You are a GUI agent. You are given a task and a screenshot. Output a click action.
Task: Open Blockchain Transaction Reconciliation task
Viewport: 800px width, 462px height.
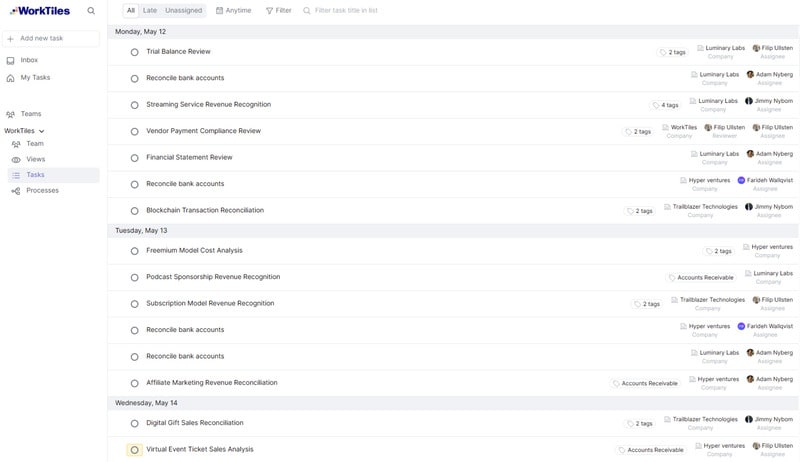pos(205,210)
